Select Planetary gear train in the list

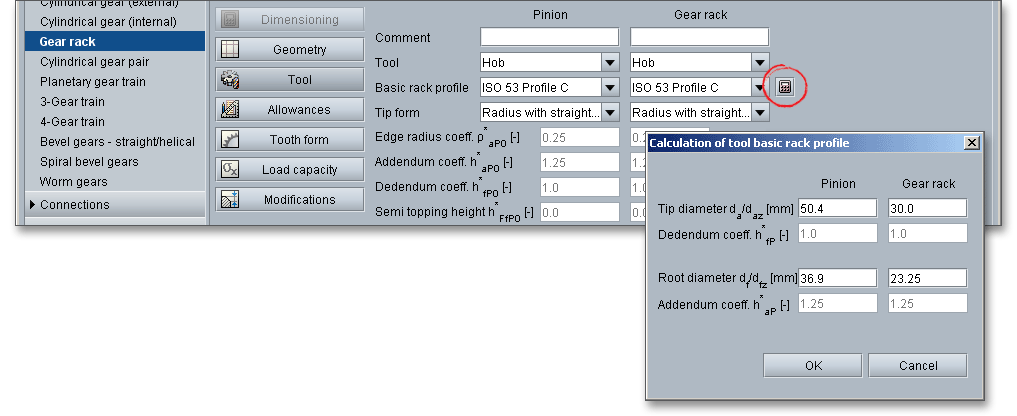(x=94, y=82)
